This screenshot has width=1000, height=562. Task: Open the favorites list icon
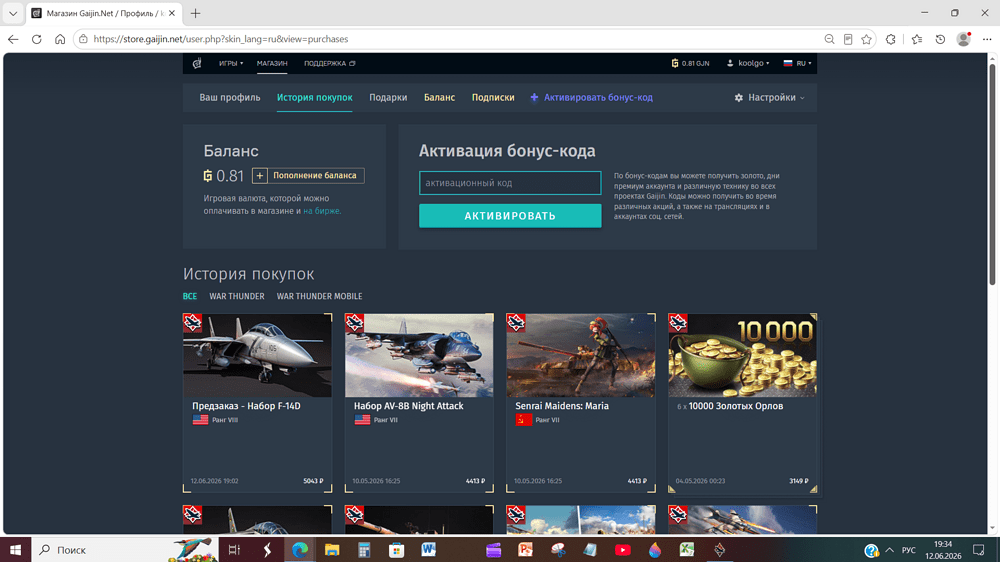point(916,39)
